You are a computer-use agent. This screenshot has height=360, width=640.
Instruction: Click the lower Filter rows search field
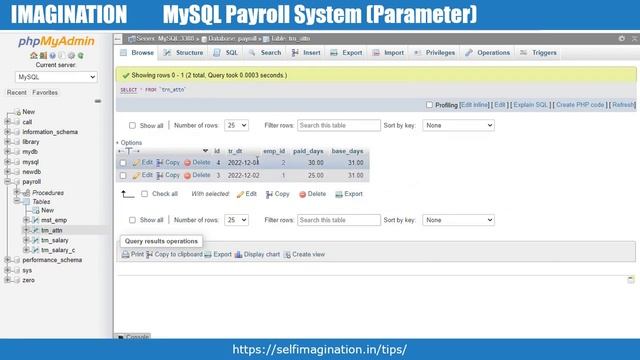339,220
